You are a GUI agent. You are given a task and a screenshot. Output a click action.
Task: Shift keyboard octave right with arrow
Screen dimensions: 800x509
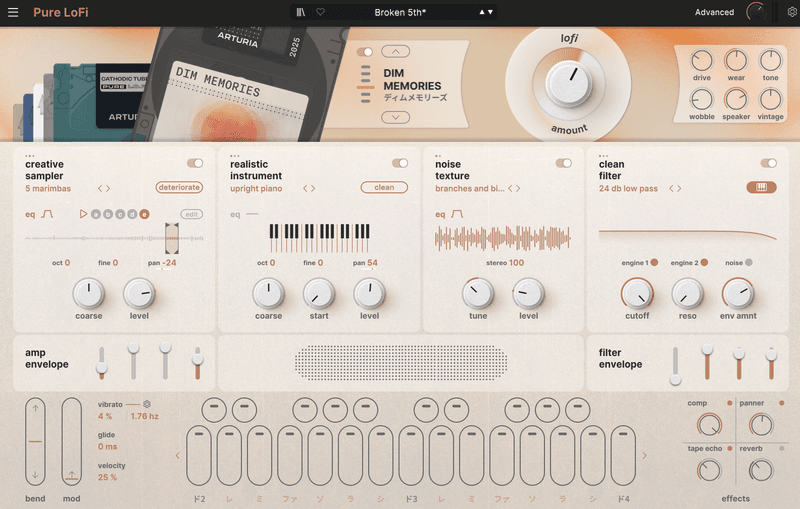(x=644, y=455)
